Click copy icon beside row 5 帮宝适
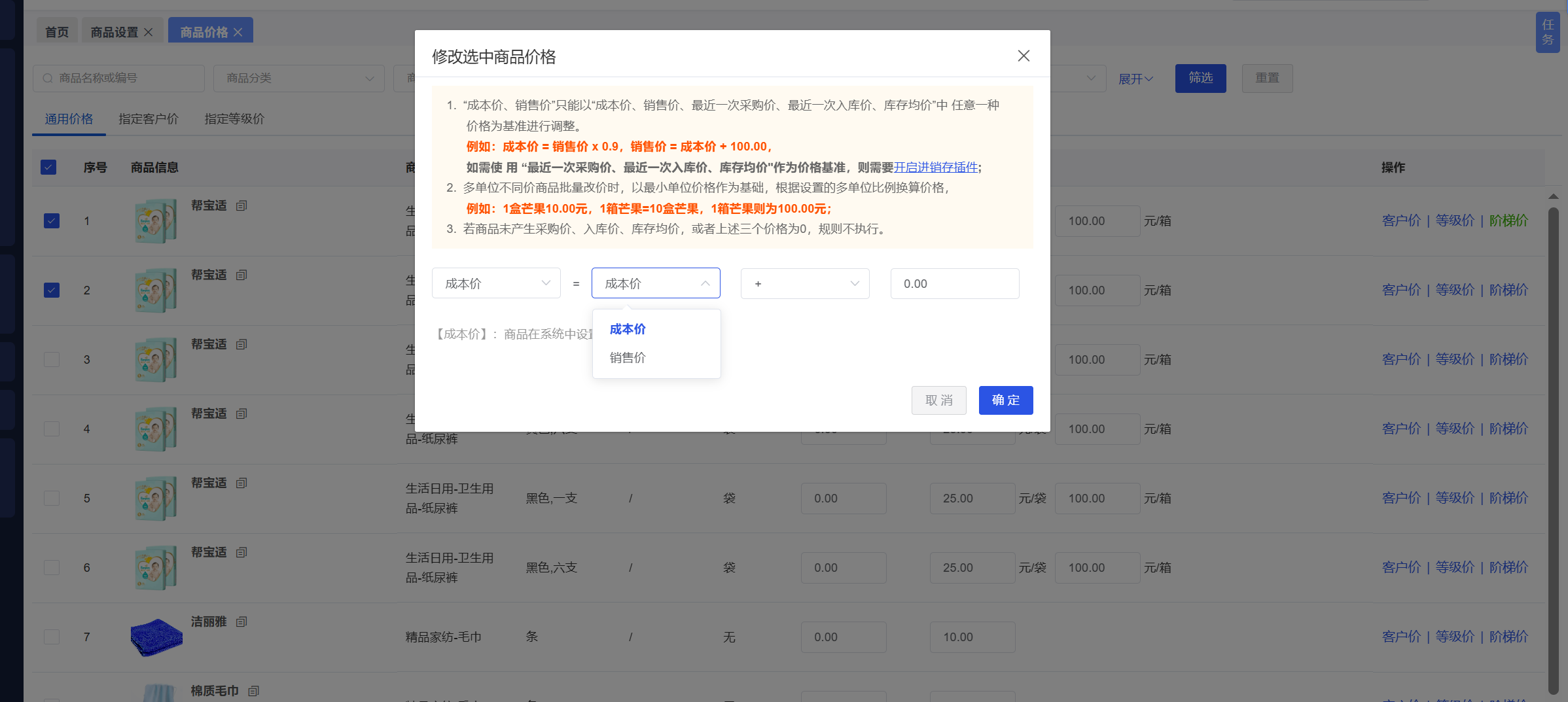The width and height of the screenshot is (1568, 702). (x=241, y=483)
